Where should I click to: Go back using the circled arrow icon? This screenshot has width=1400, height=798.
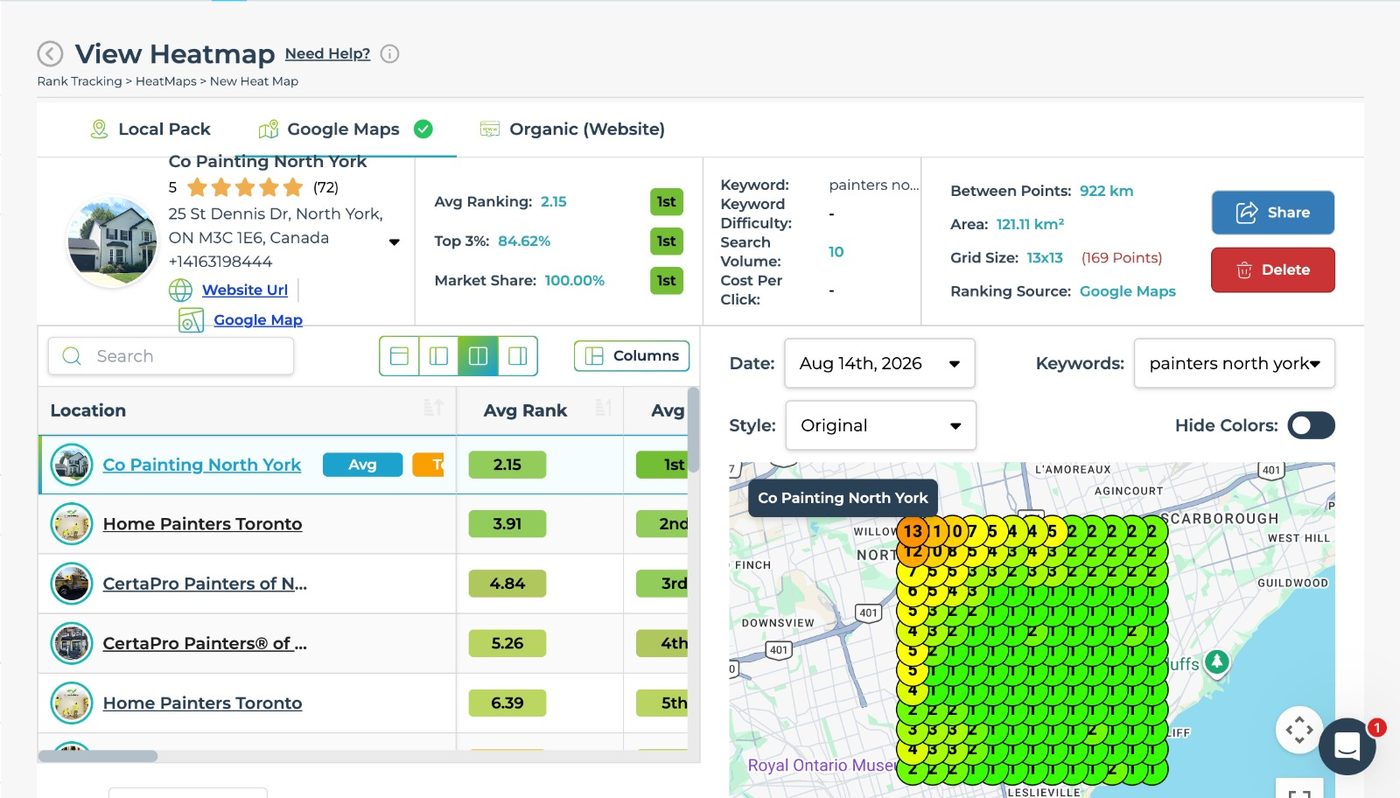(x=50, y=54)
